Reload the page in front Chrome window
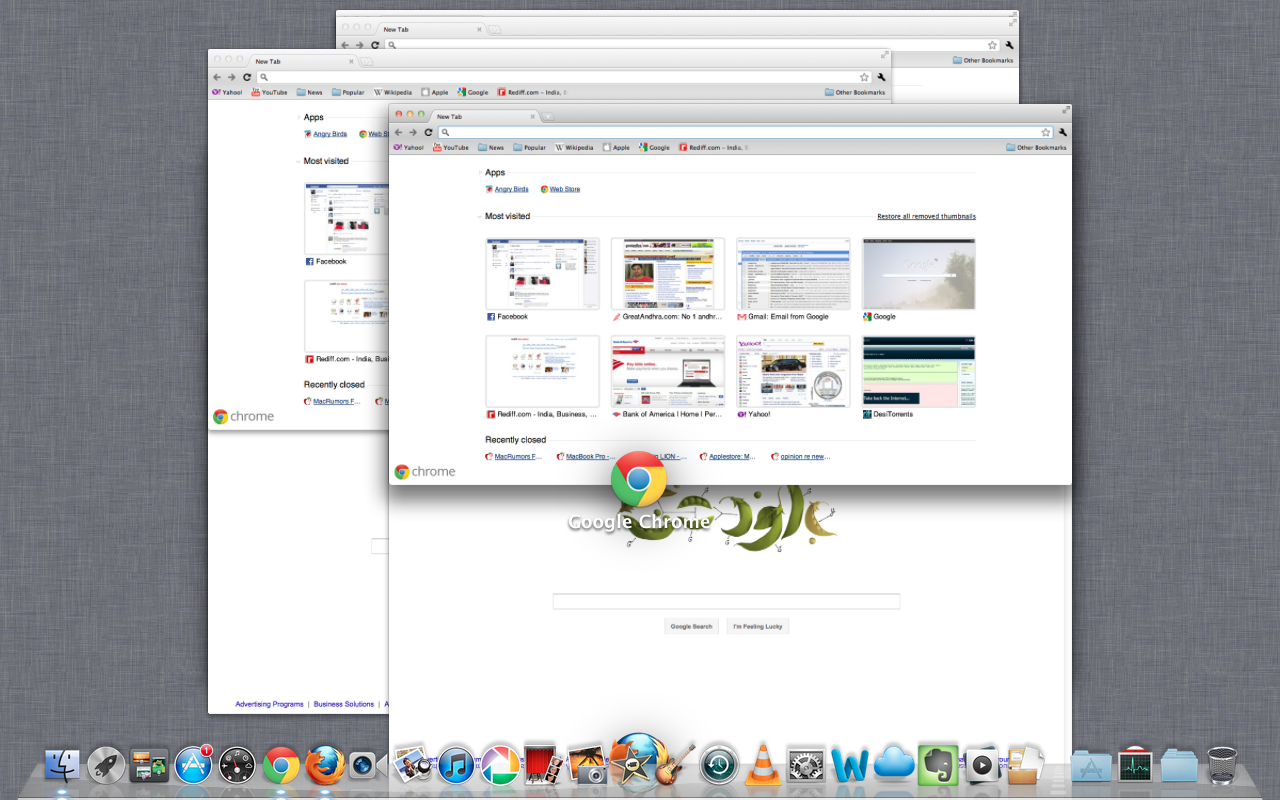Screen dimensions: 1280x800 tap(428, 132)
